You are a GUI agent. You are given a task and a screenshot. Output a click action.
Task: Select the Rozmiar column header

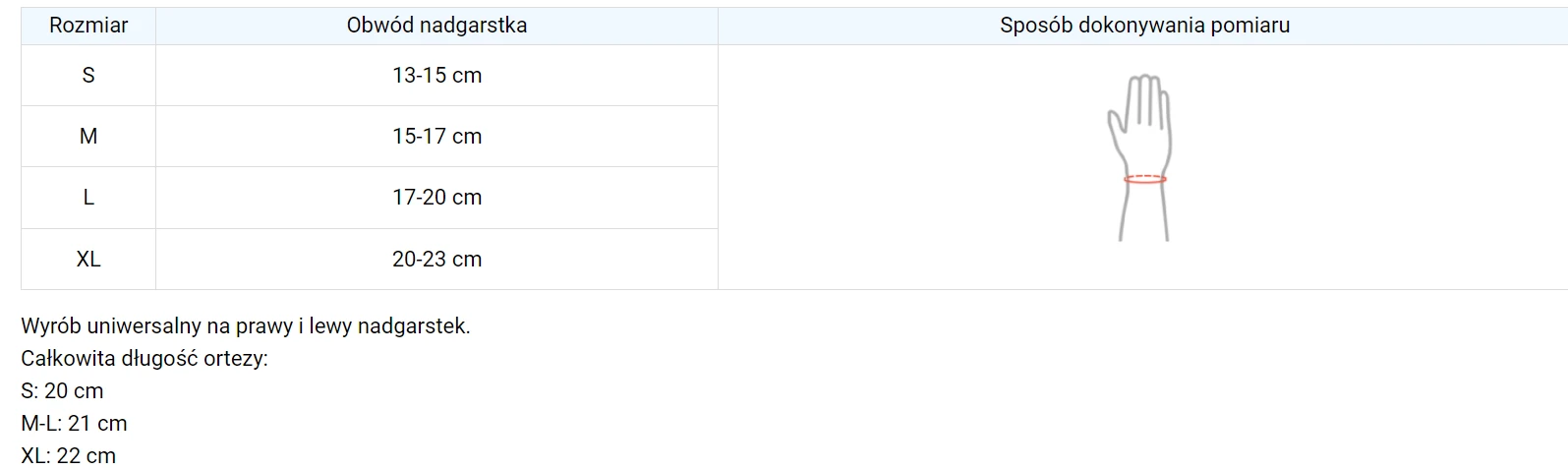88,26
